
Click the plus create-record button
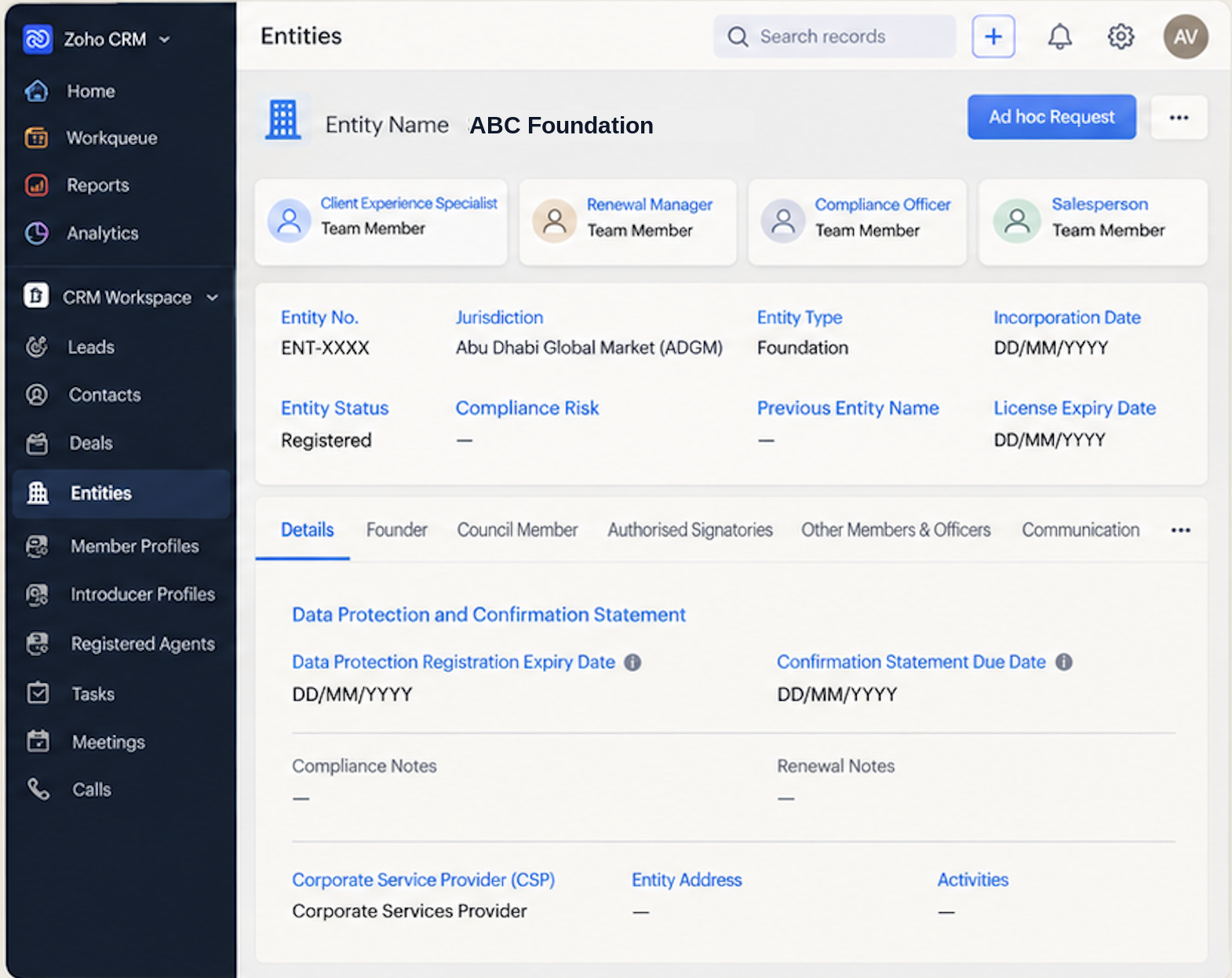pyautogui.click(x=993, y=36)
